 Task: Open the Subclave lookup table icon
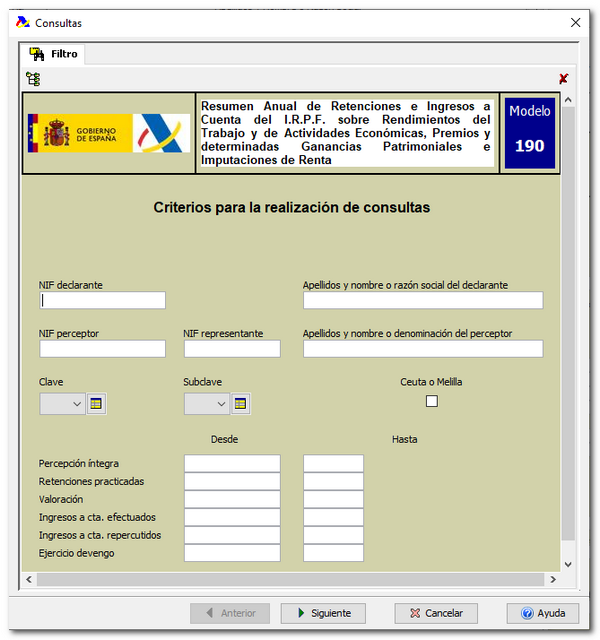(x=240, y=404)
